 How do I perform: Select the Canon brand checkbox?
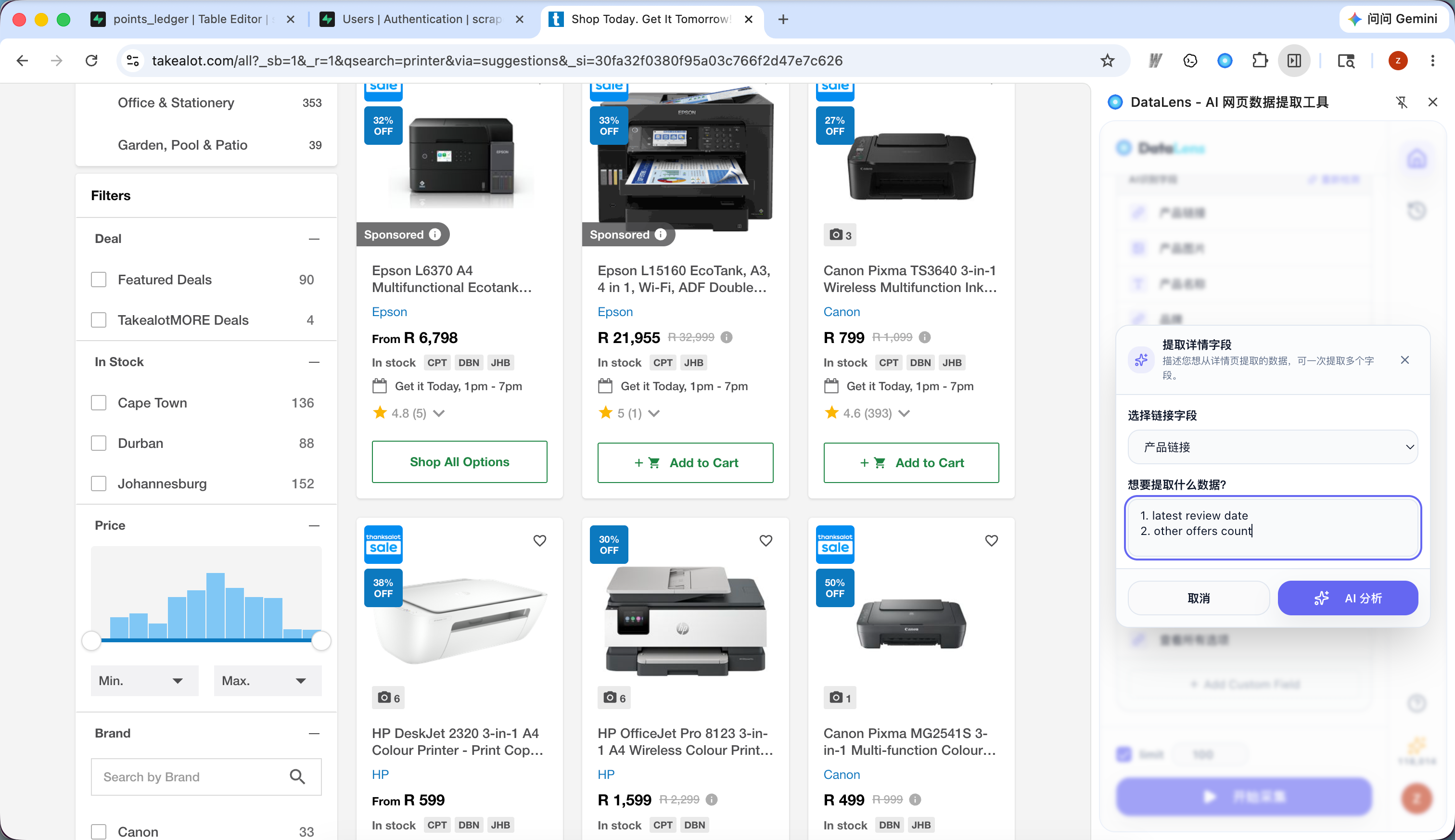click(99, 831)
